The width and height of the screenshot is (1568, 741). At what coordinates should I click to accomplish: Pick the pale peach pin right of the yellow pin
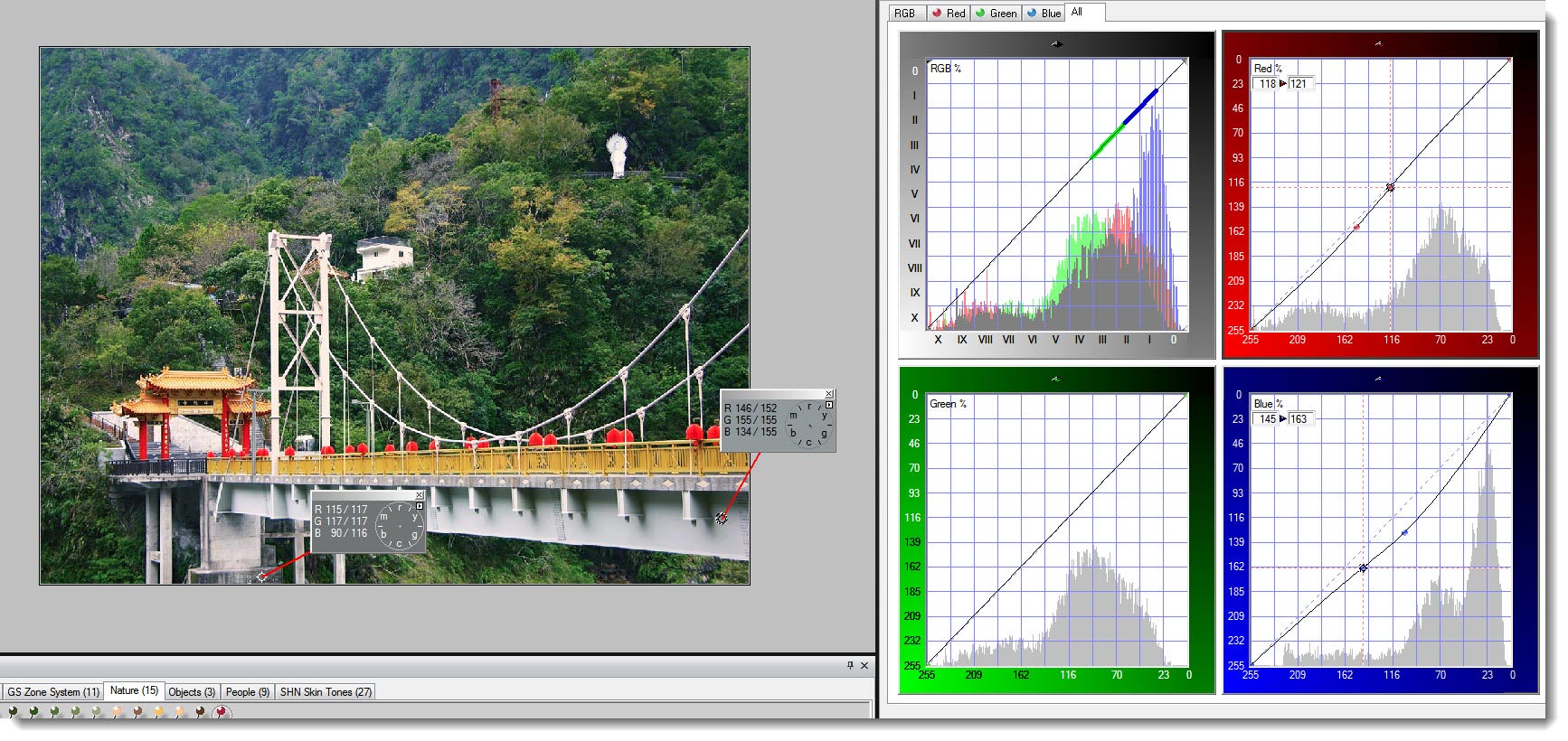tap(179, 711)
